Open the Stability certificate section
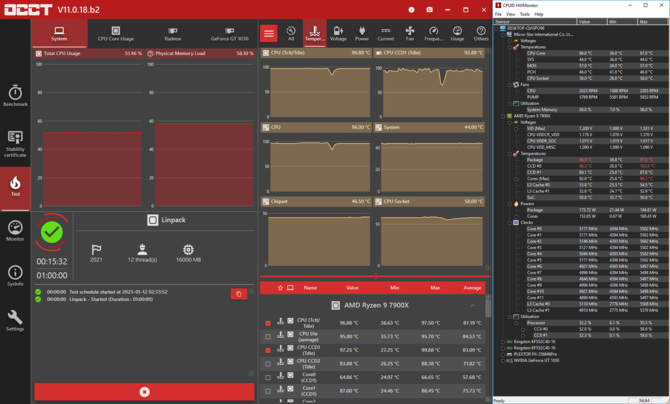 coord(15,144)
